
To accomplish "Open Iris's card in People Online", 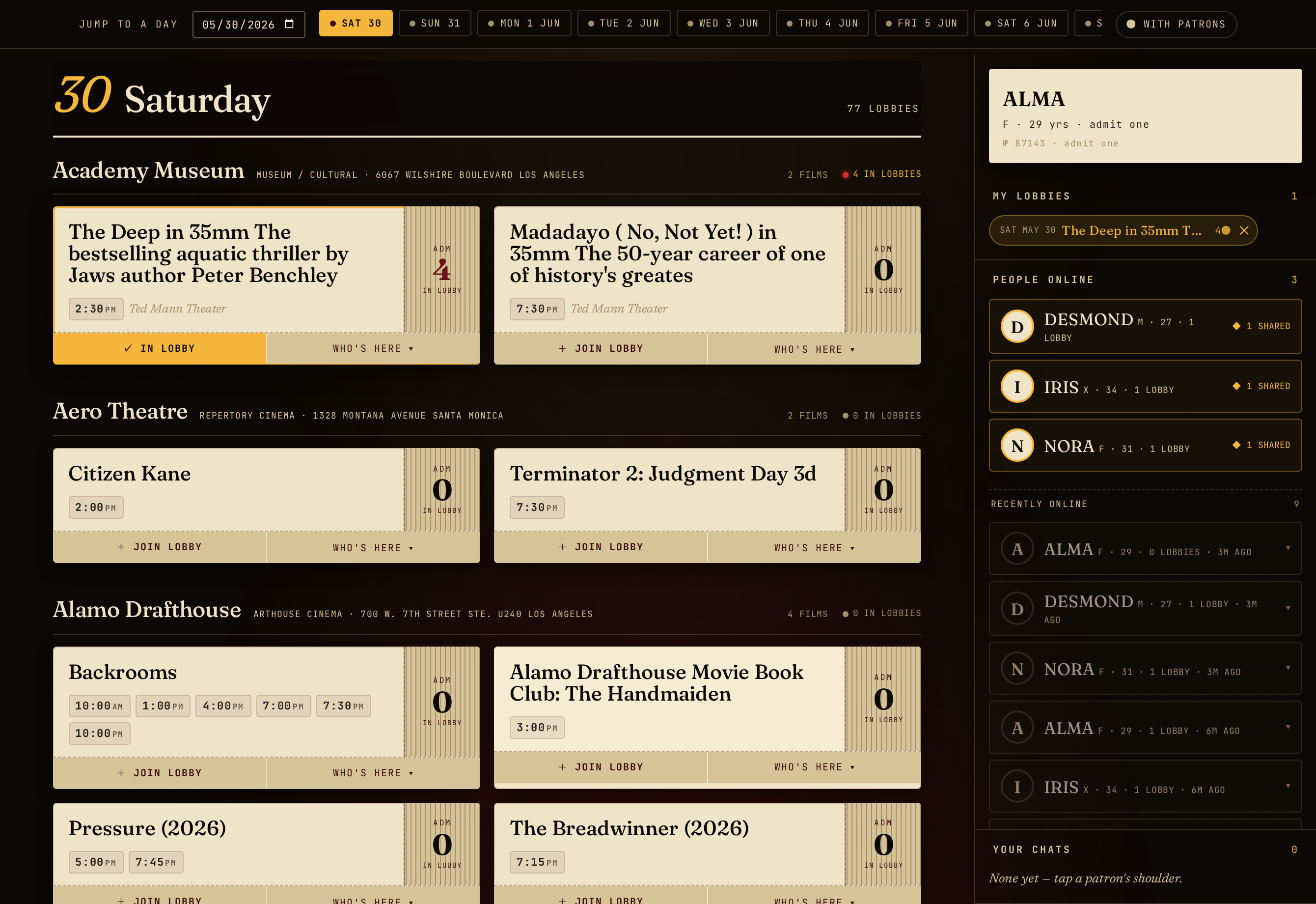I will (x=1145, y=386).
